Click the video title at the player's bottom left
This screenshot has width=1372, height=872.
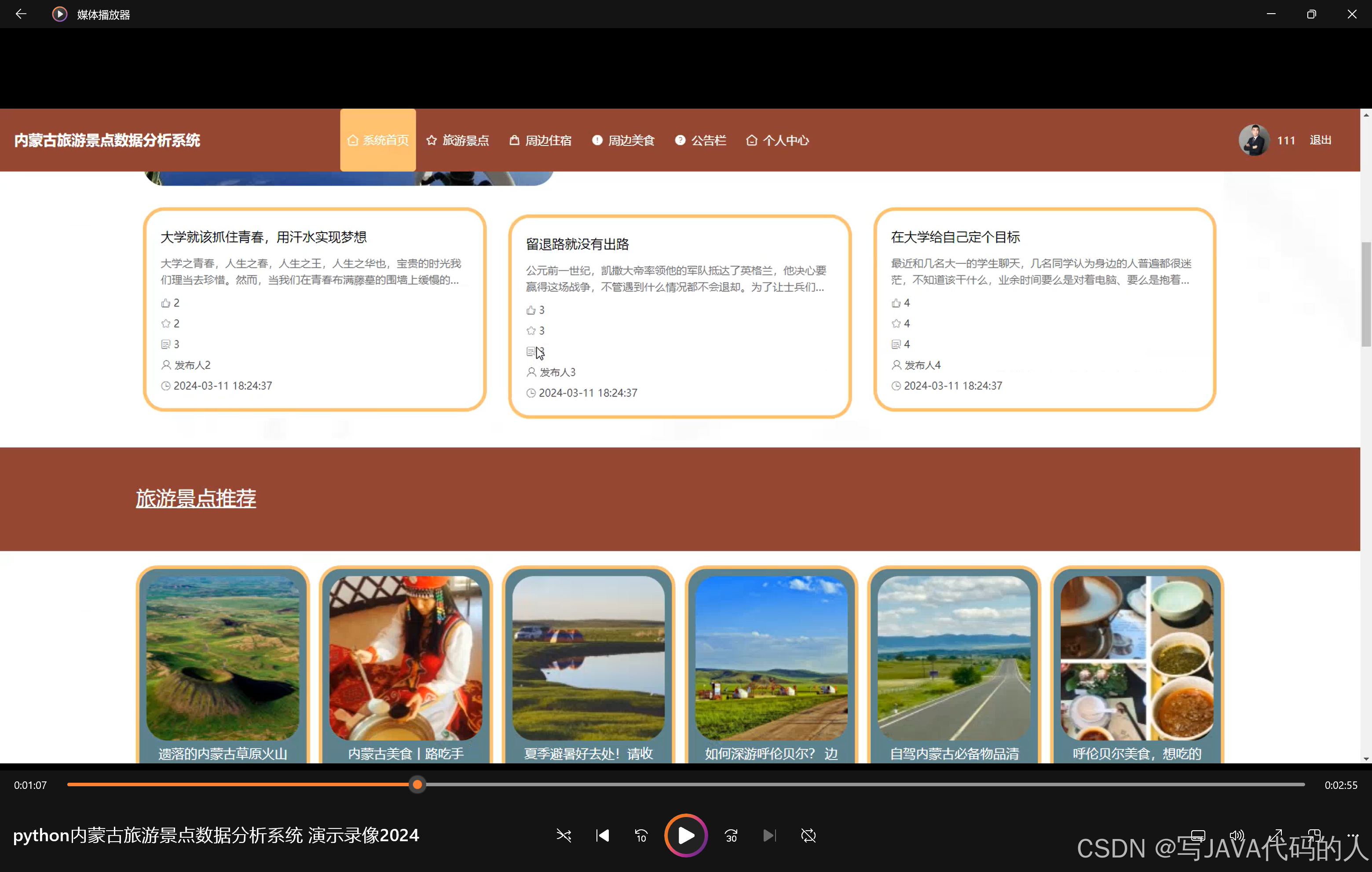click(x=216, y=835)
